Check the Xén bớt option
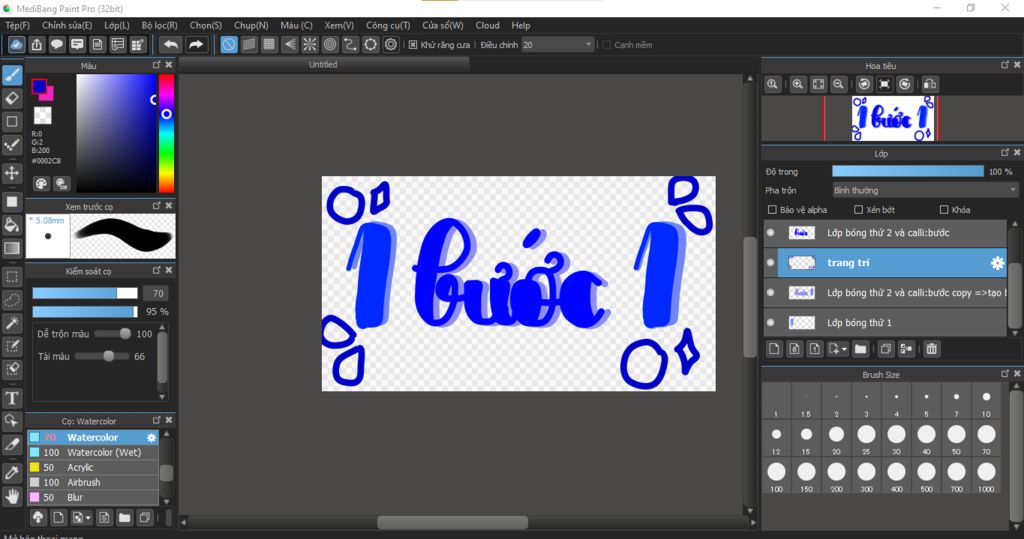Screen dimensions: 1024x539 pos(858,210)
